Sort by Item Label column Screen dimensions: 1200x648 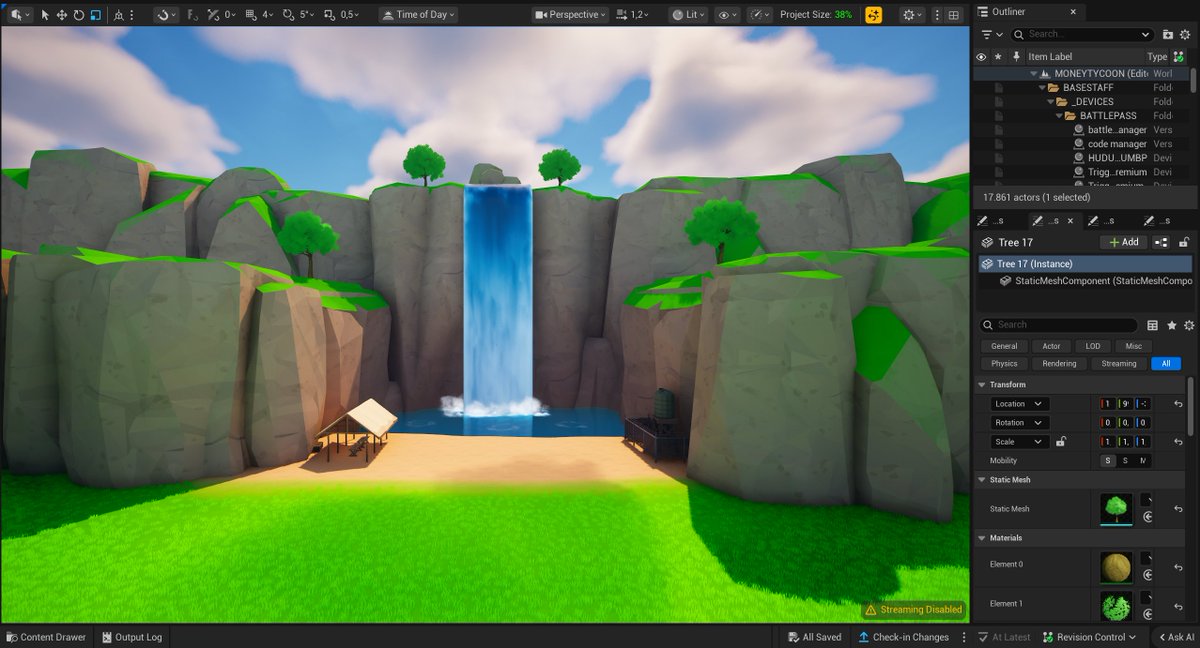point(1050,57)
